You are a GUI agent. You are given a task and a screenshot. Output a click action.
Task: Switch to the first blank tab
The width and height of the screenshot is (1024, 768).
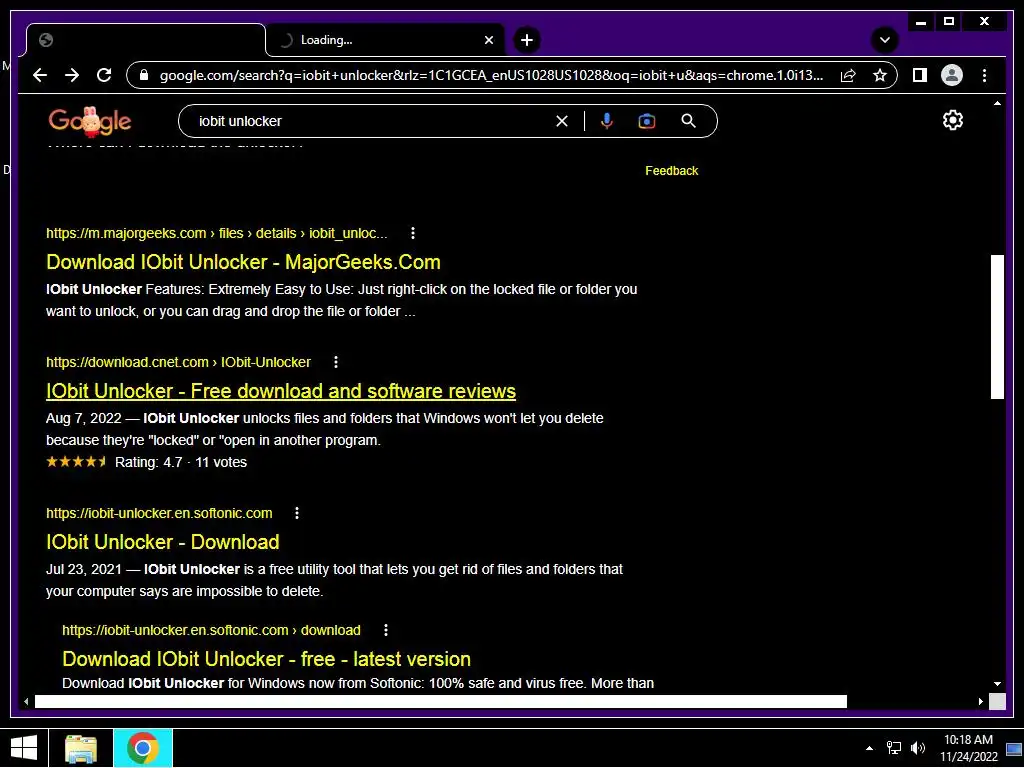146,40
